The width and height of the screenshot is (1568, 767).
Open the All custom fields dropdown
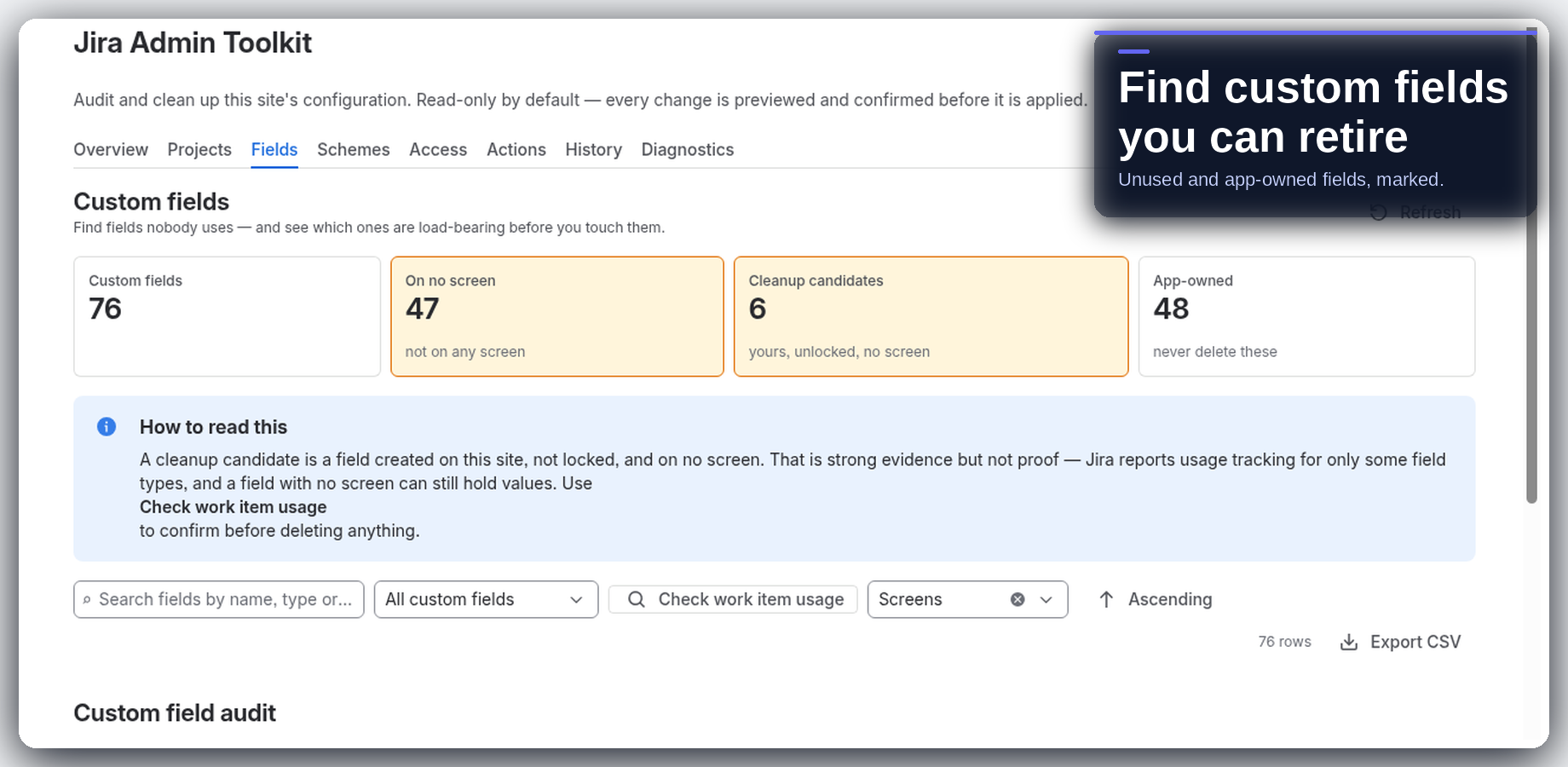[486, 599]
